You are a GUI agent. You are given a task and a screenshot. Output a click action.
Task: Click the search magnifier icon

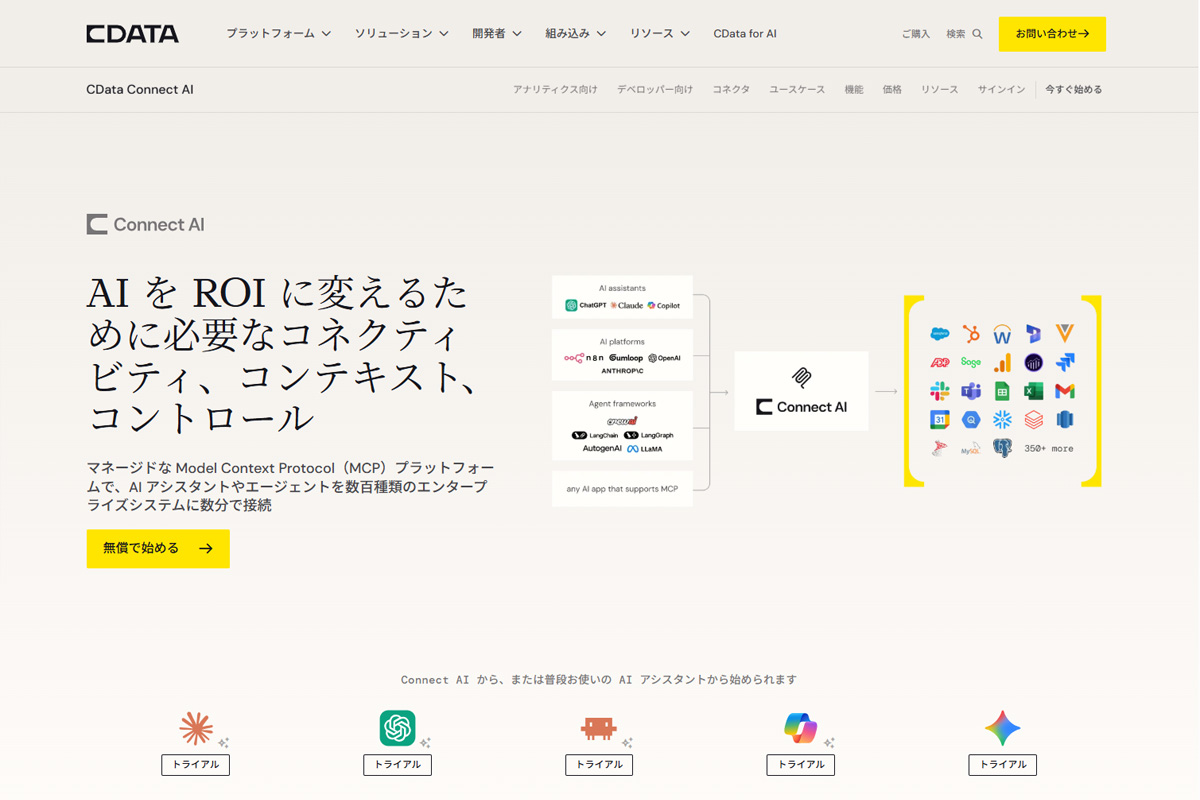point(977,34)
